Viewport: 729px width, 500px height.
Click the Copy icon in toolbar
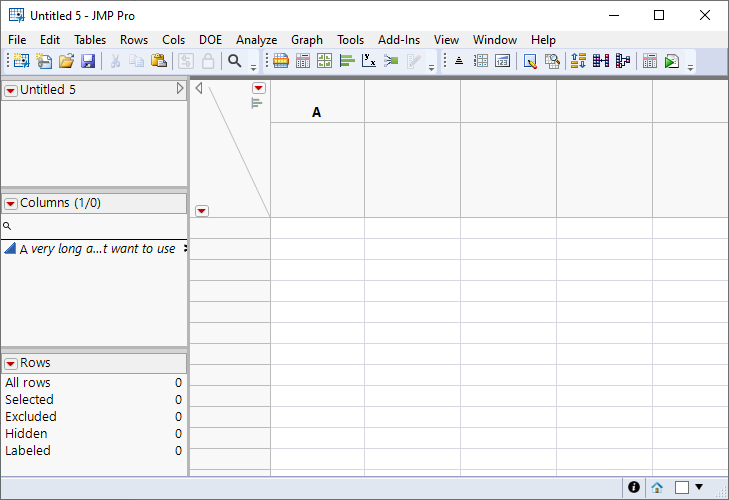tap(137, 61)
